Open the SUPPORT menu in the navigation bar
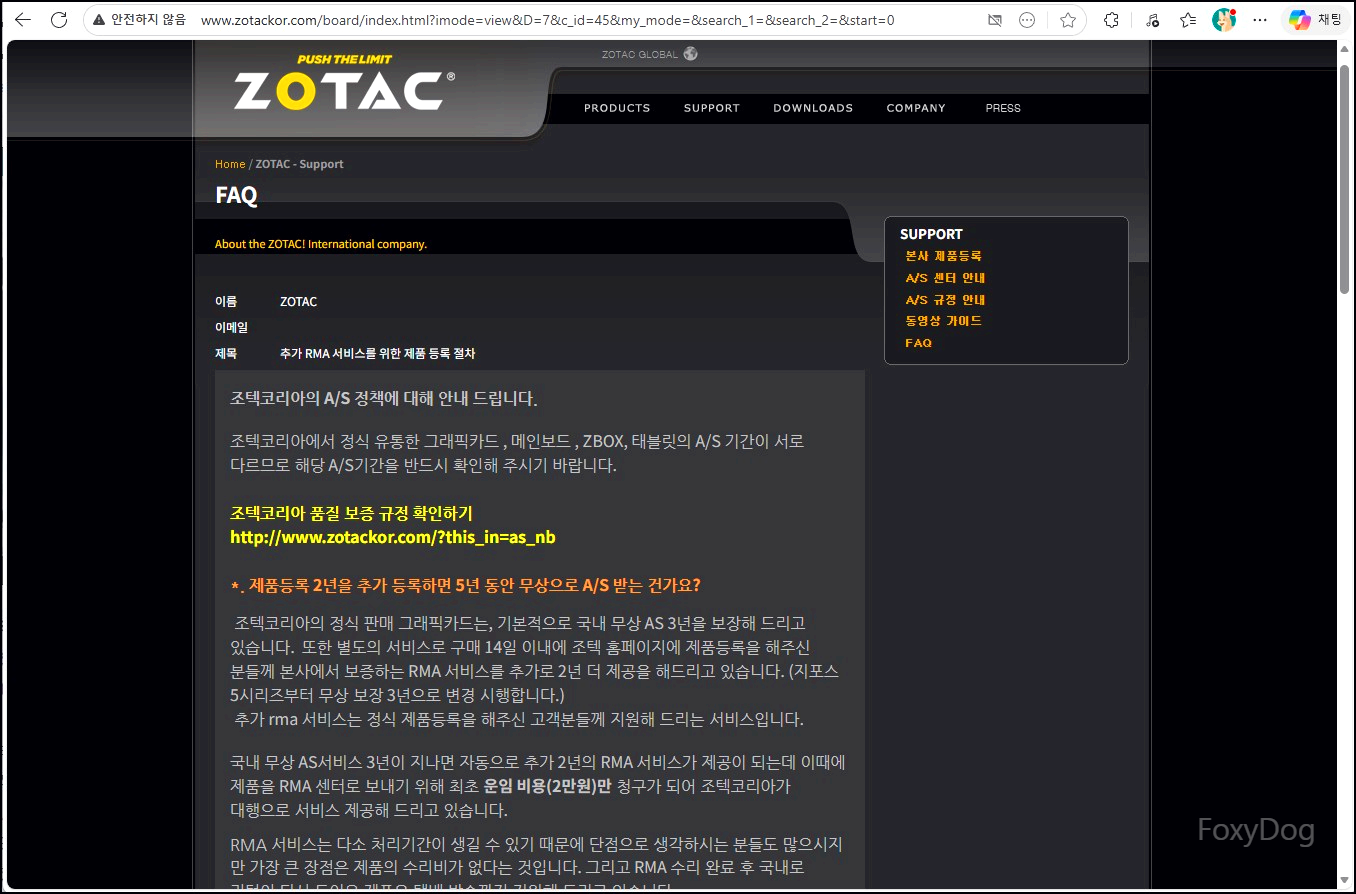The width and height of the screenshot is (1356, 894). click(x=712, y=108)
